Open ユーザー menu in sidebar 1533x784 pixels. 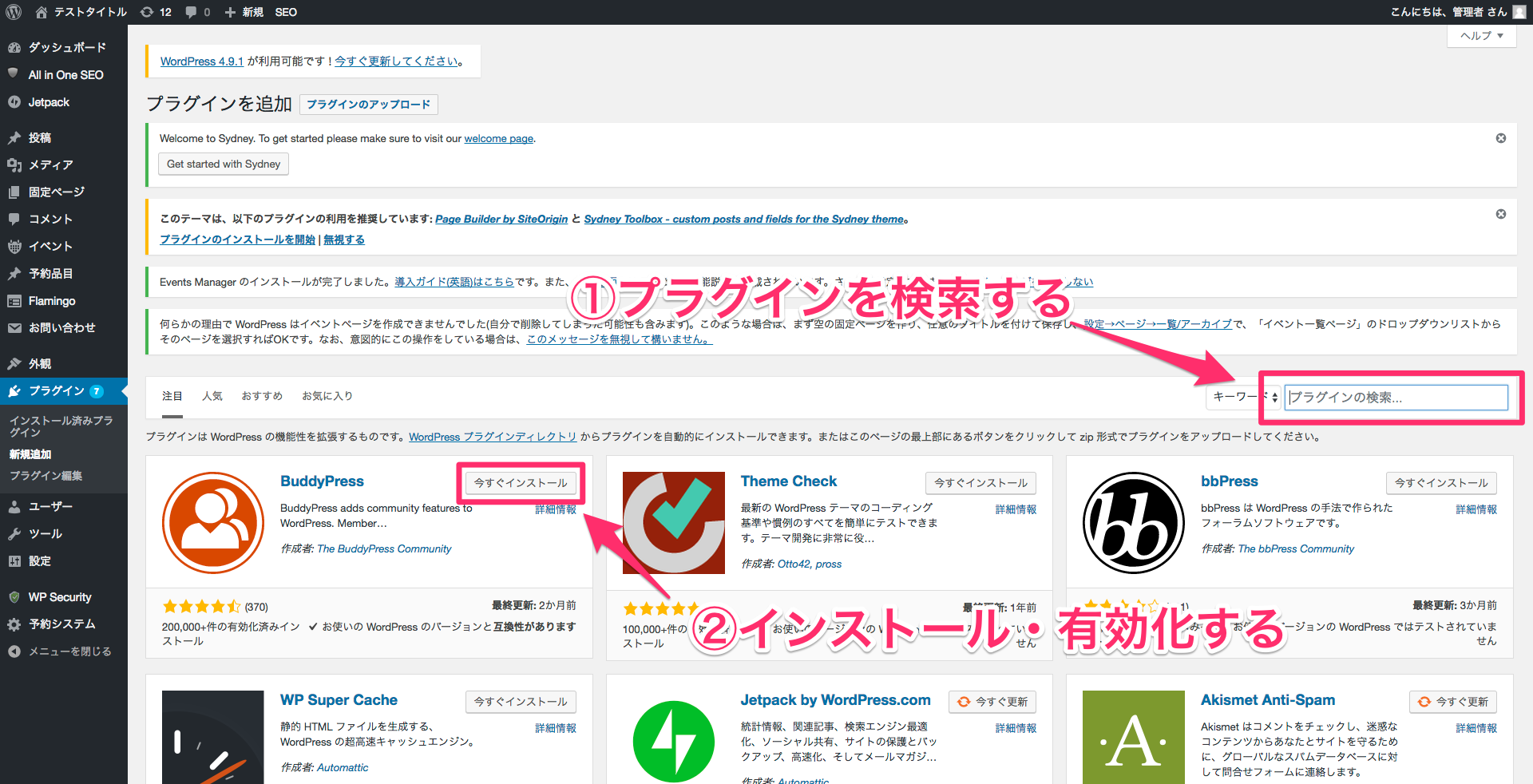point(64,506)
